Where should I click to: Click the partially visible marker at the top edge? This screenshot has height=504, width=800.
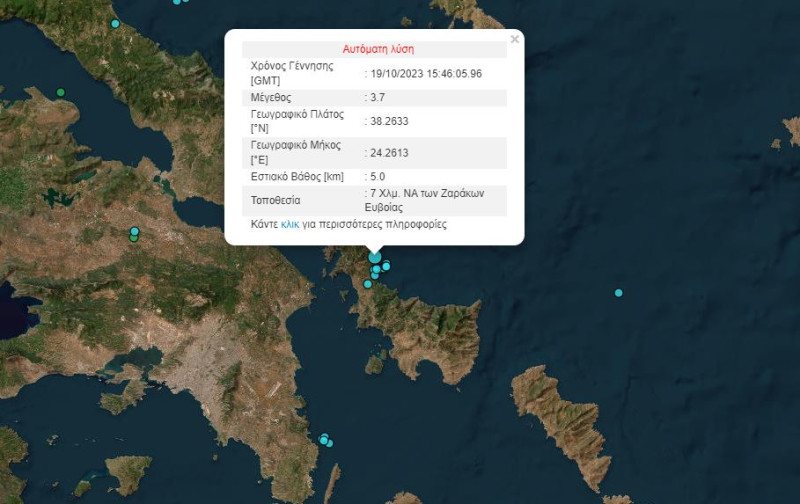pos(177,2)
